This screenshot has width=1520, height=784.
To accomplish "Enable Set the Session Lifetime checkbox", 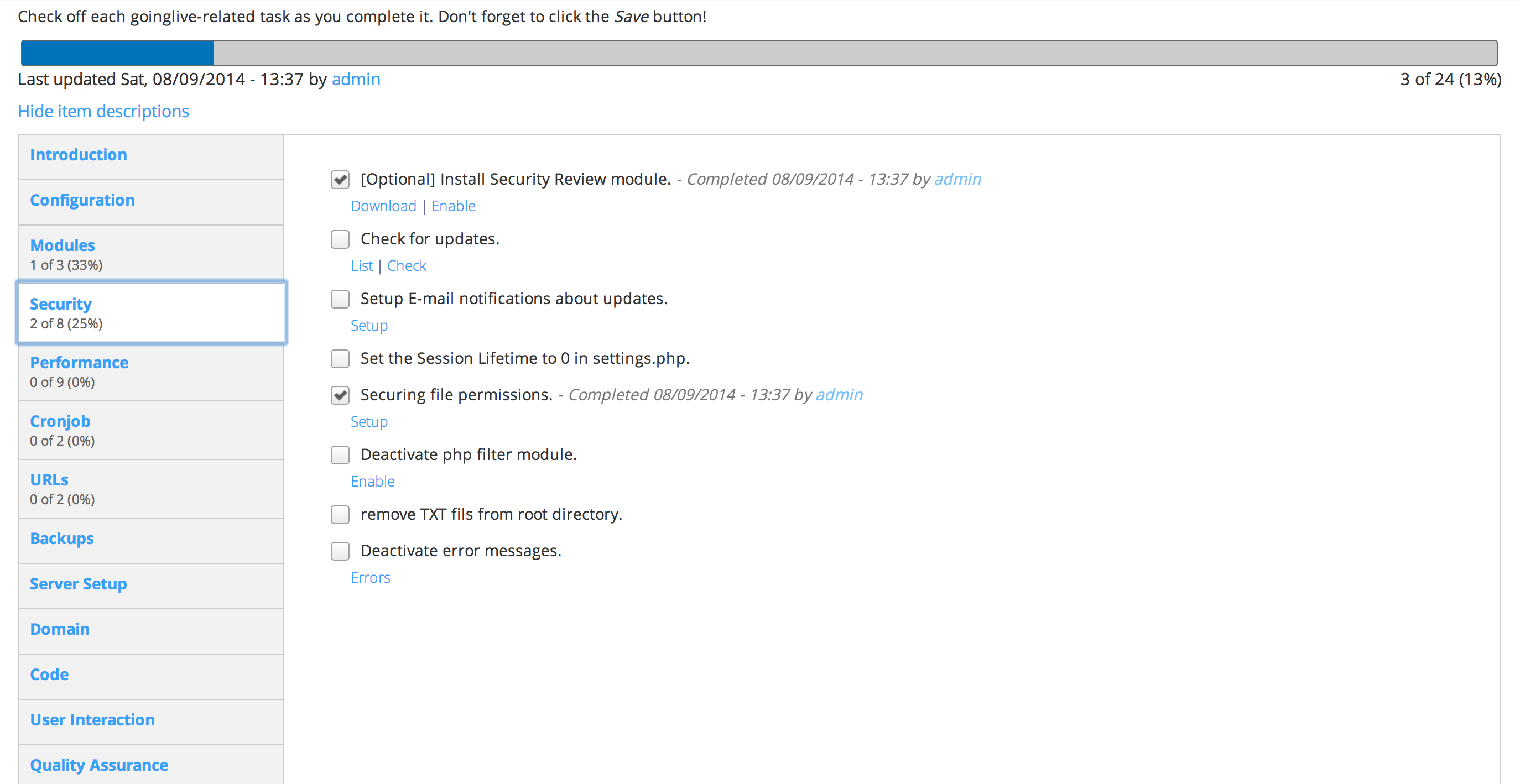I will point(340,359).
